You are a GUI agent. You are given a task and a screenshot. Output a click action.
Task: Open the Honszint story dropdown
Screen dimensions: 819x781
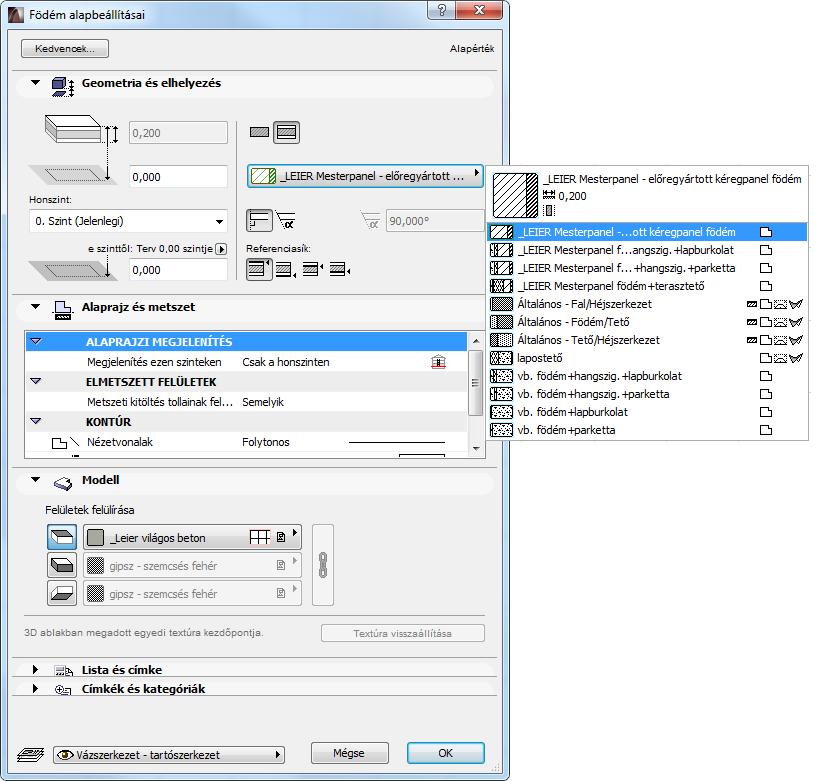pyautogui.click(x=128, y=221)
